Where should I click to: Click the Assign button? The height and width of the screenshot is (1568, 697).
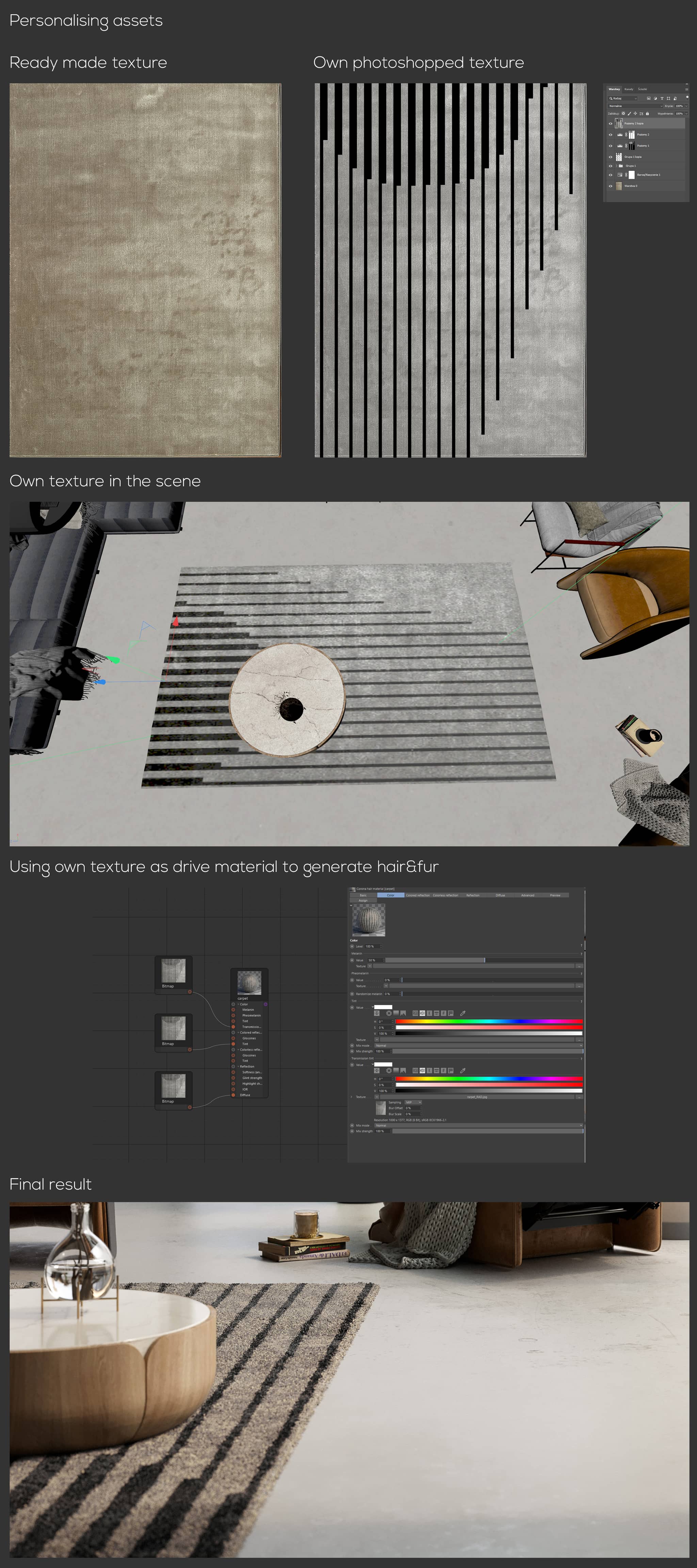click(363, 900)
